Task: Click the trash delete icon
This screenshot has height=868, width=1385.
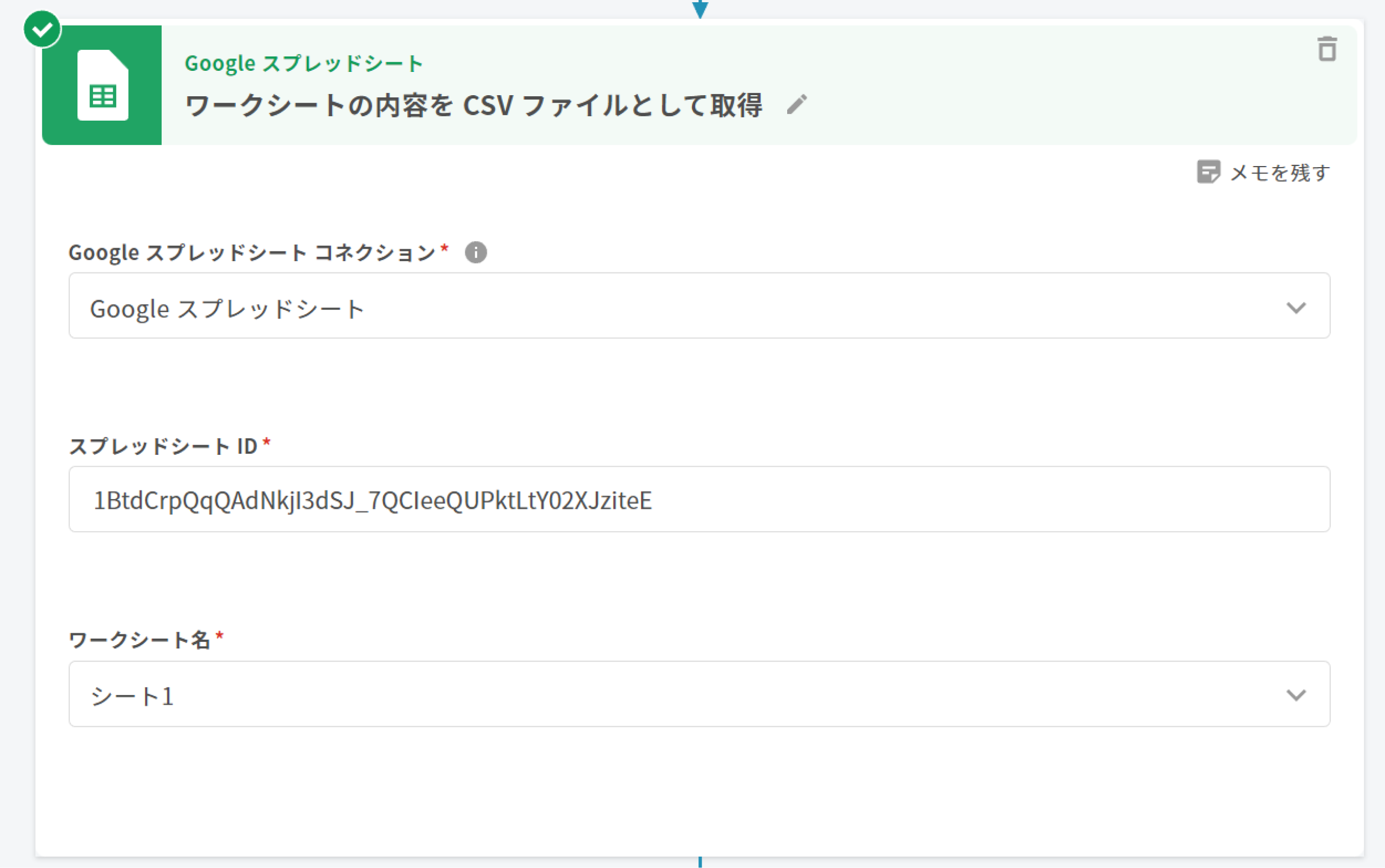Action: coord(1327,49)
